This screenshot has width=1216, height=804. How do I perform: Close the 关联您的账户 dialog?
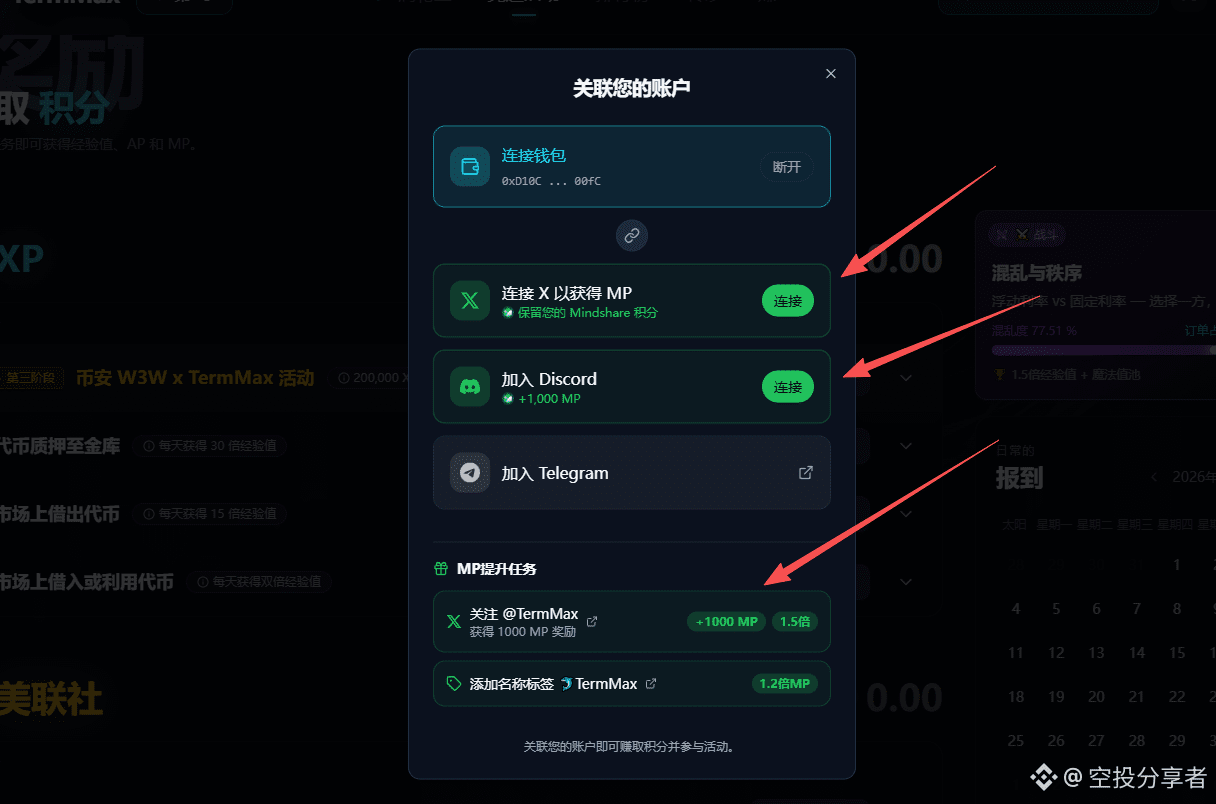coord(831,73)
